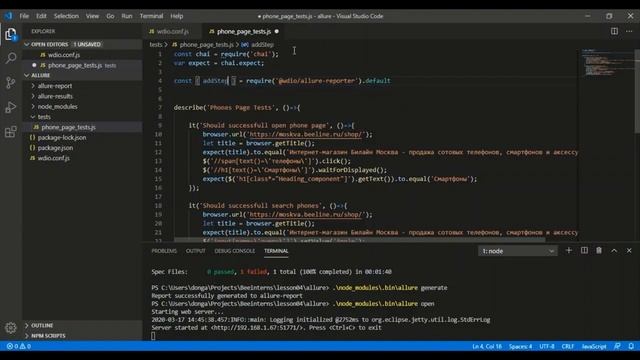Switch to the Debug Console tab
640x360 pixels.
235,251
